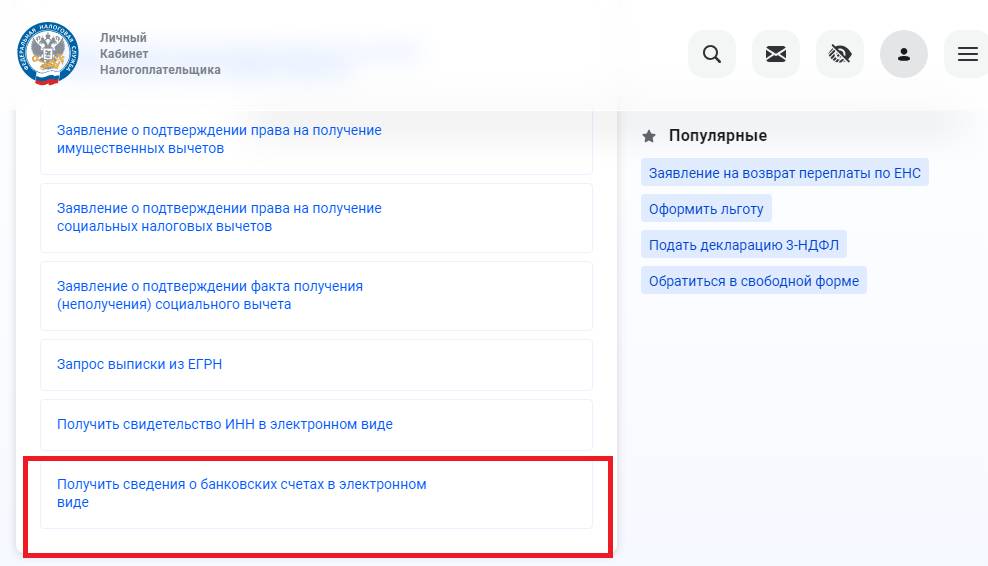The image size is (988, 566).
Task: Select Запрос выписки из ЕГРН
Action: point(316,364)
